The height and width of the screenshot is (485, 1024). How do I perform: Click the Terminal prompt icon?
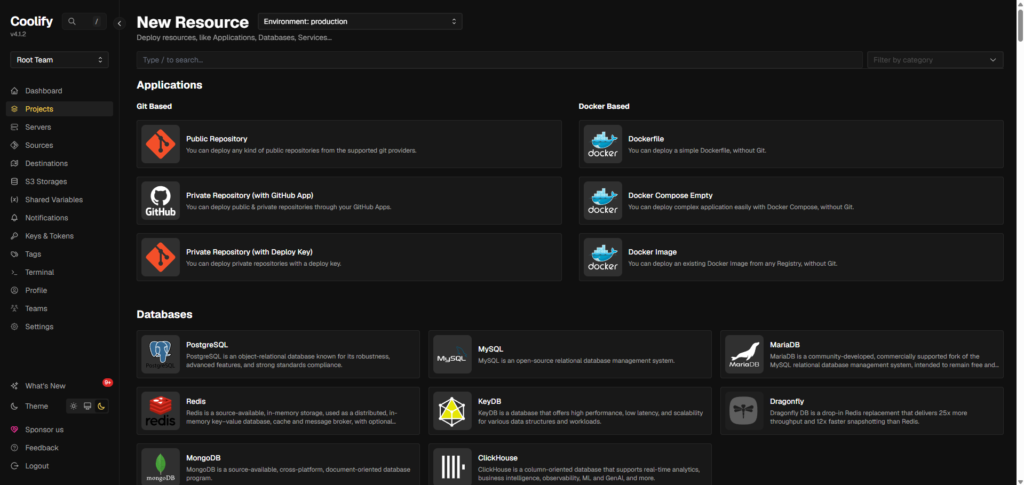14,272
